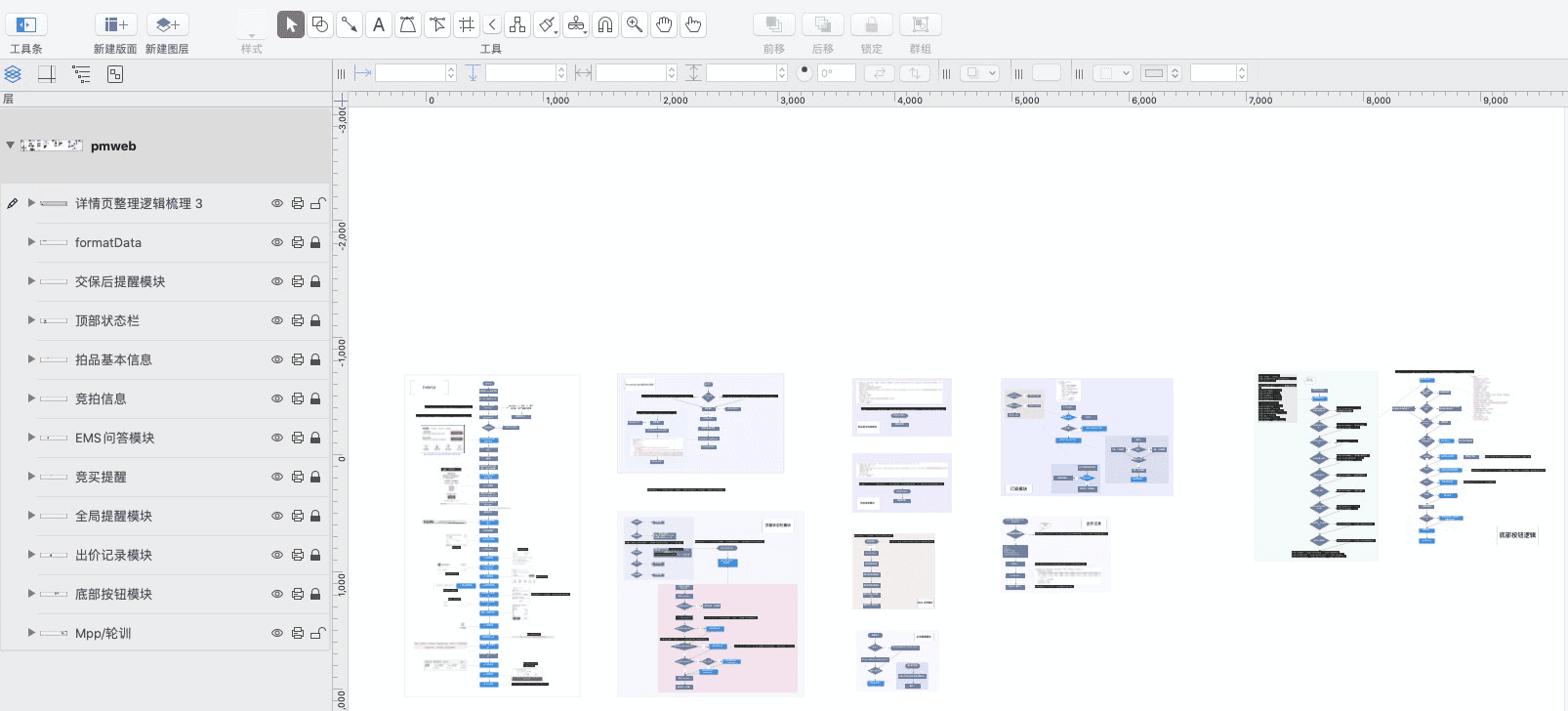
Task: Select the Hand pan tool
Action: [664, 24]
